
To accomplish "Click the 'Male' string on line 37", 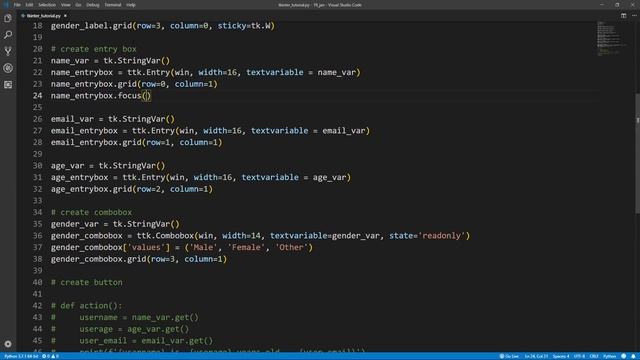I will click(x=203, y=247).
